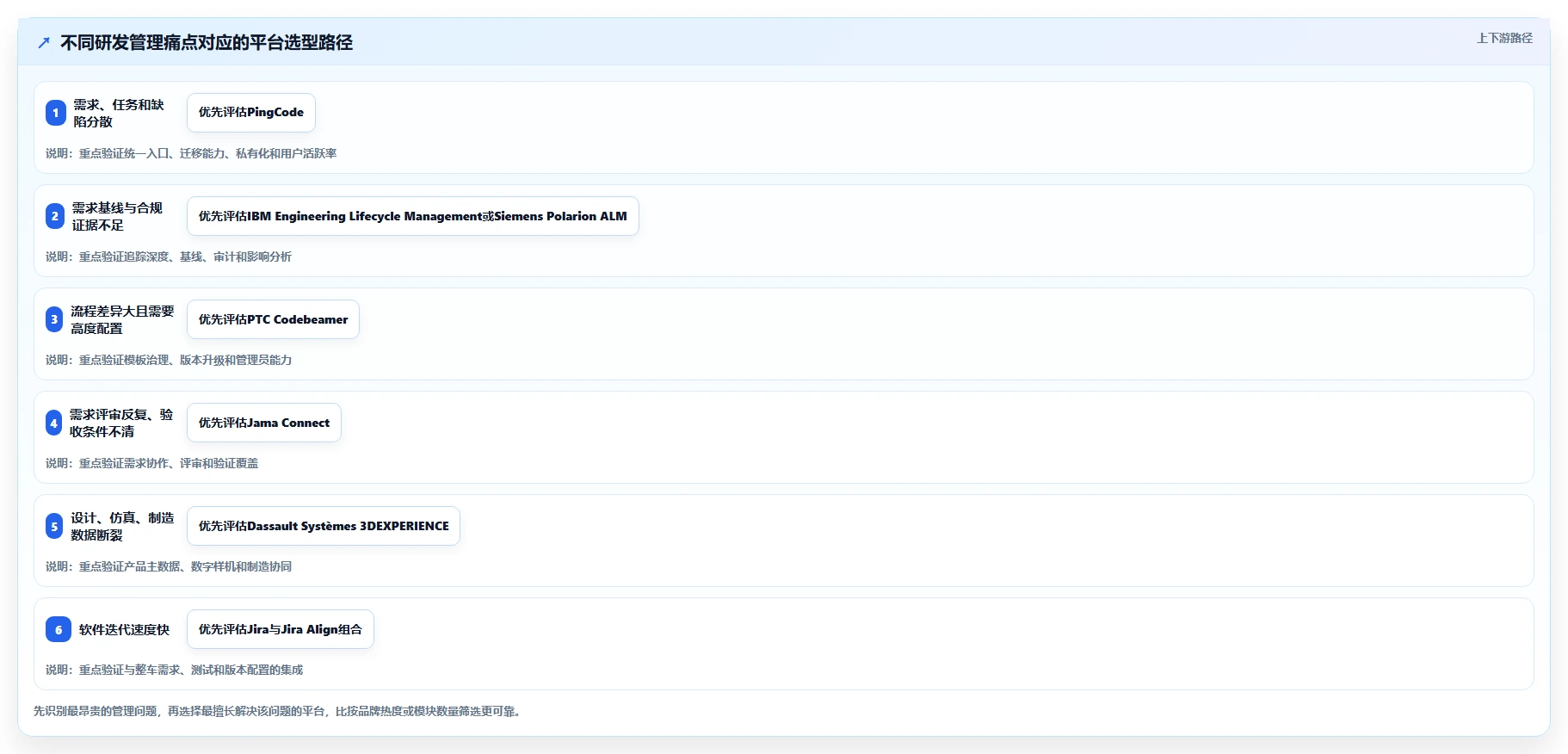Select the 优先评估Jira与Jira Align组合 box
The width and height of the screenshot is (1568, 754).
pos(281,629)
